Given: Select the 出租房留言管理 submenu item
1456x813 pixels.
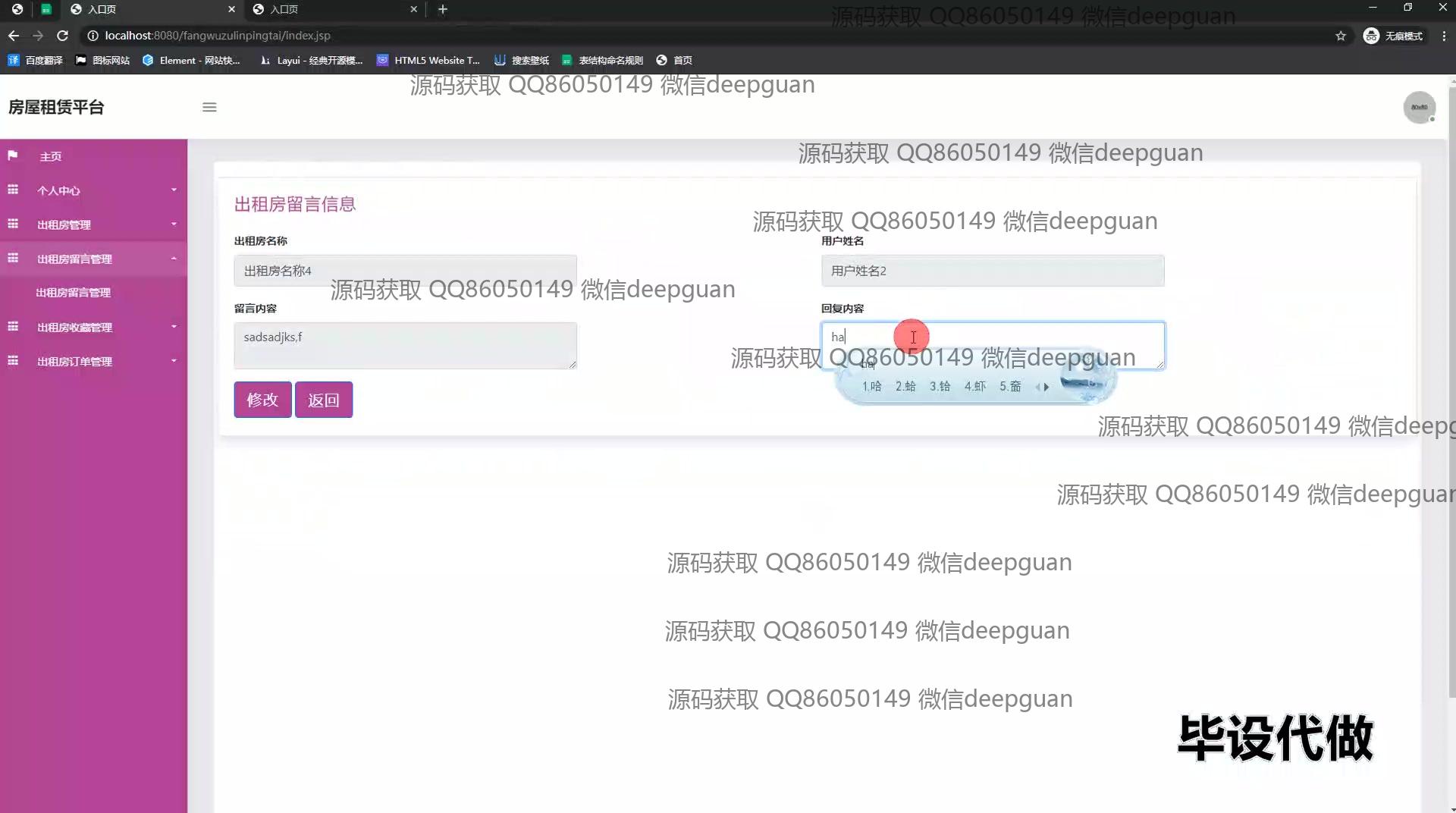Looking at the screenshot, I should (74, 293).
